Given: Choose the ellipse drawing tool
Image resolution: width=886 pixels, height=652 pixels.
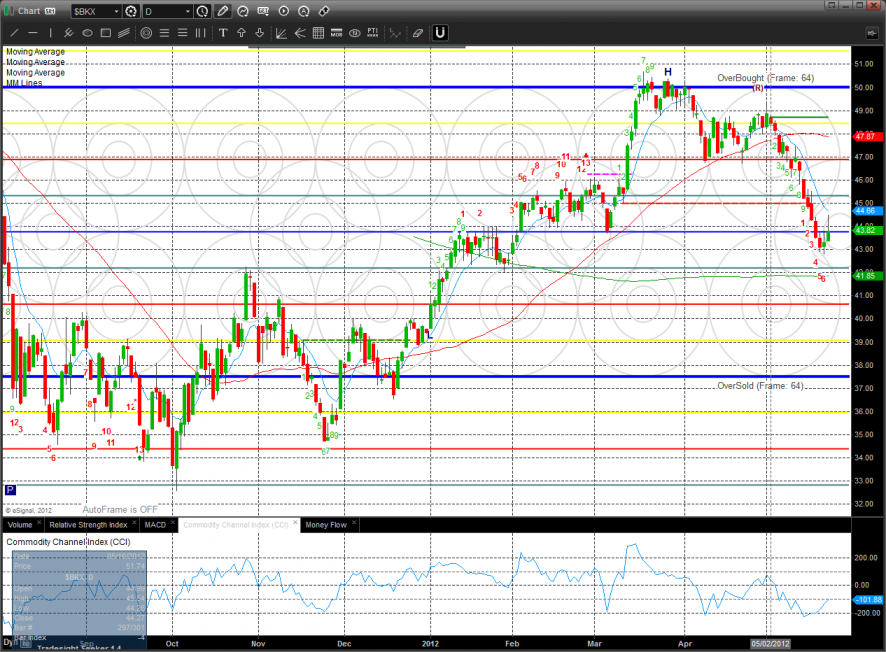Looking at the screenshot, I should pyautogui.click(x=88, y=32).
